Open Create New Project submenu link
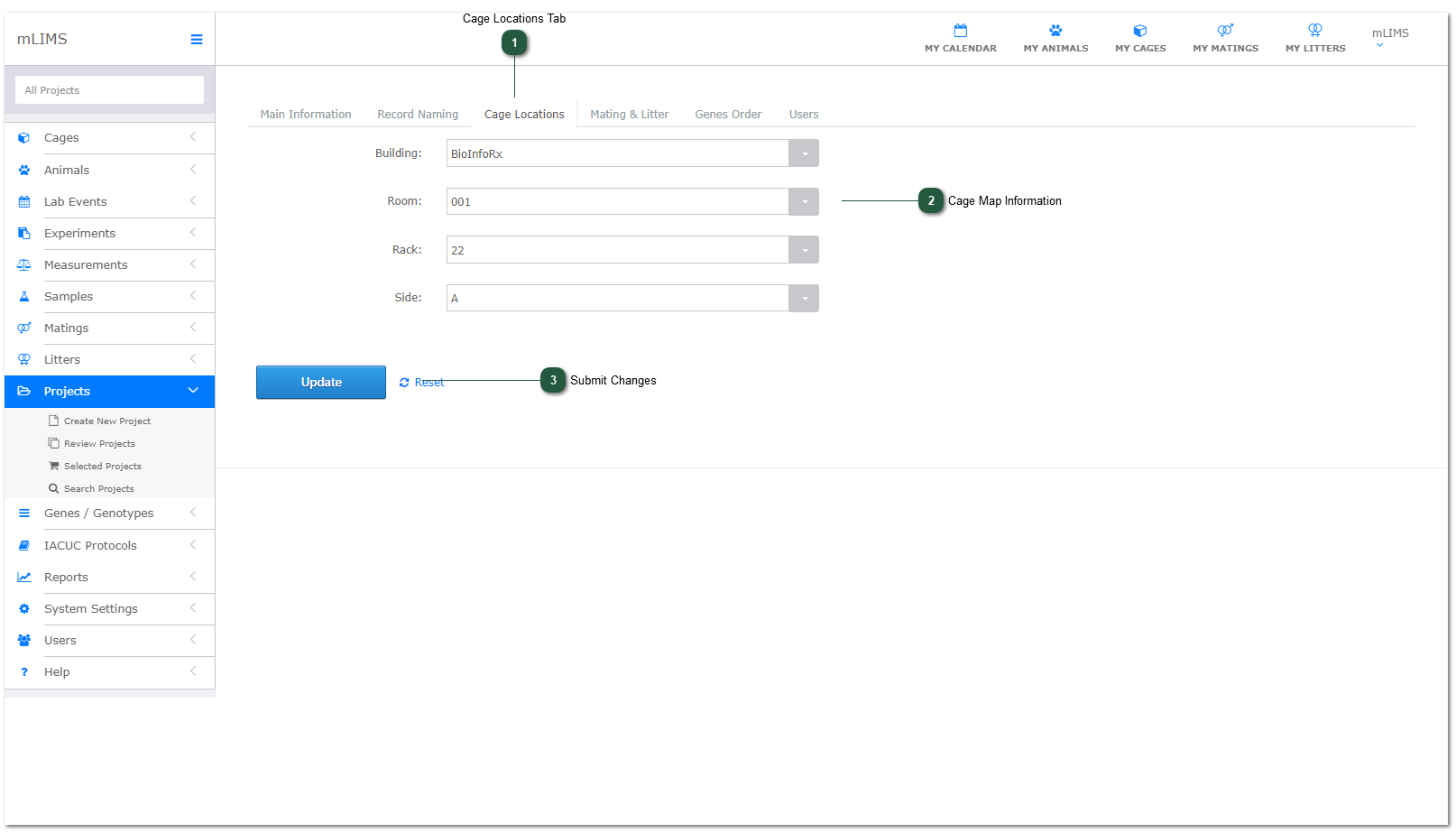The height and width of the screenshot is (833, 1456). click(x=107, y=421)
